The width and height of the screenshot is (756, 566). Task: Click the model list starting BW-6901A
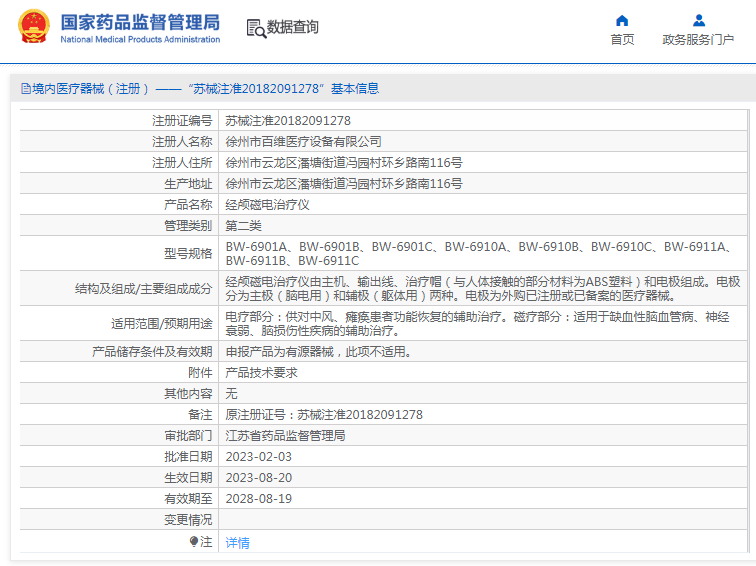tap(480, 254)
